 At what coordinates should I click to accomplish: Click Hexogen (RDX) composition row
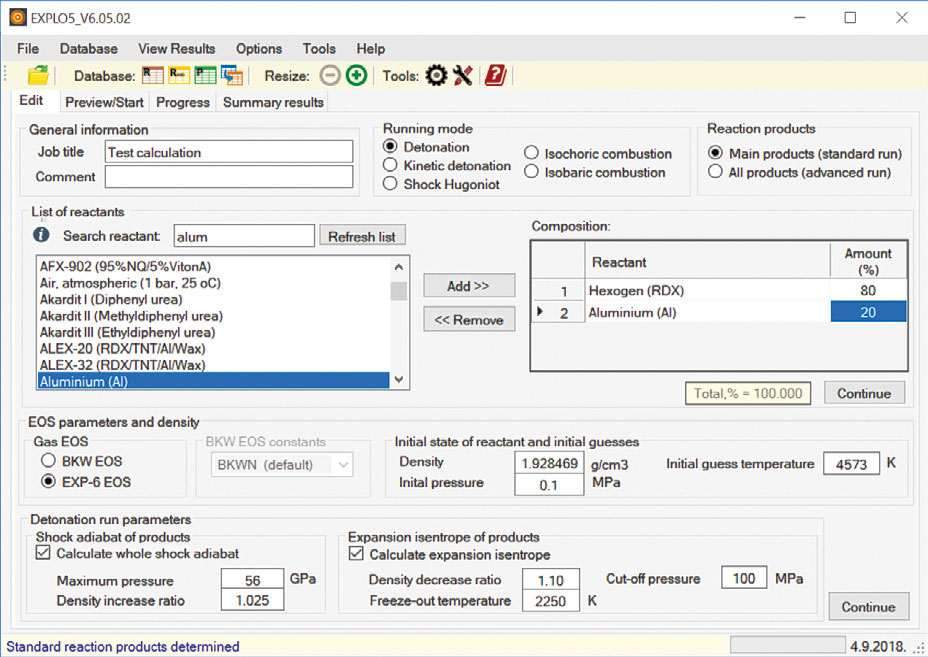(x=719, y=290)
